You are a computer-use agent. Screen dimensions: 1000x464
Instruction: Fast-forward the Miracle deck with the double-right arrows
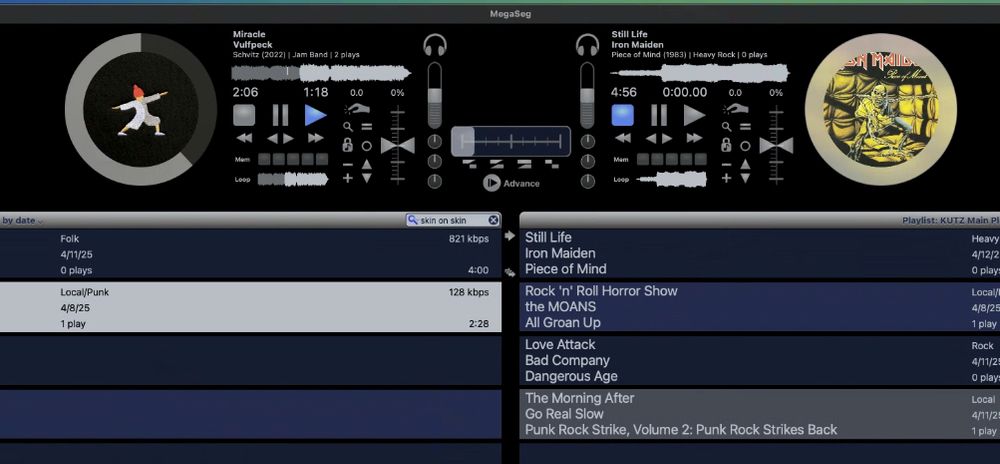(316, 138)
